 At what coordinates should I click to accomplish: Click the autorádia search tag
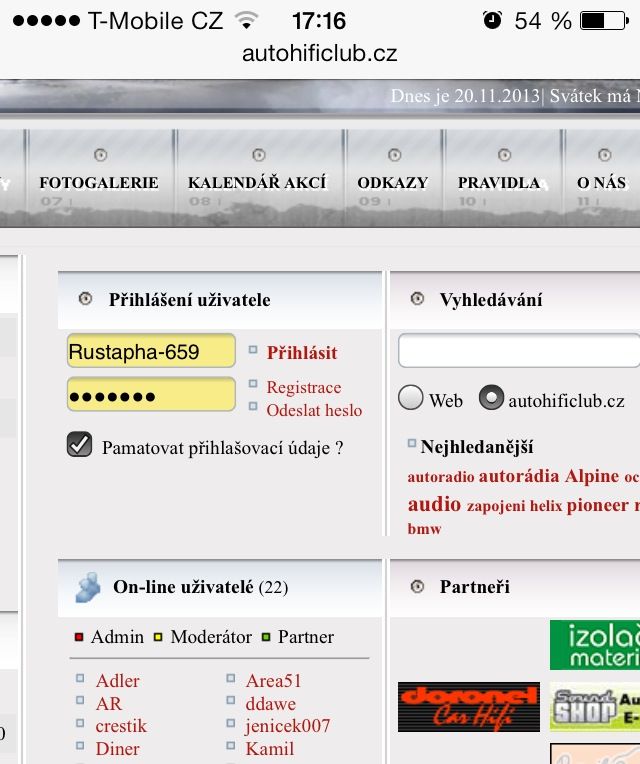tap(519, 476)
